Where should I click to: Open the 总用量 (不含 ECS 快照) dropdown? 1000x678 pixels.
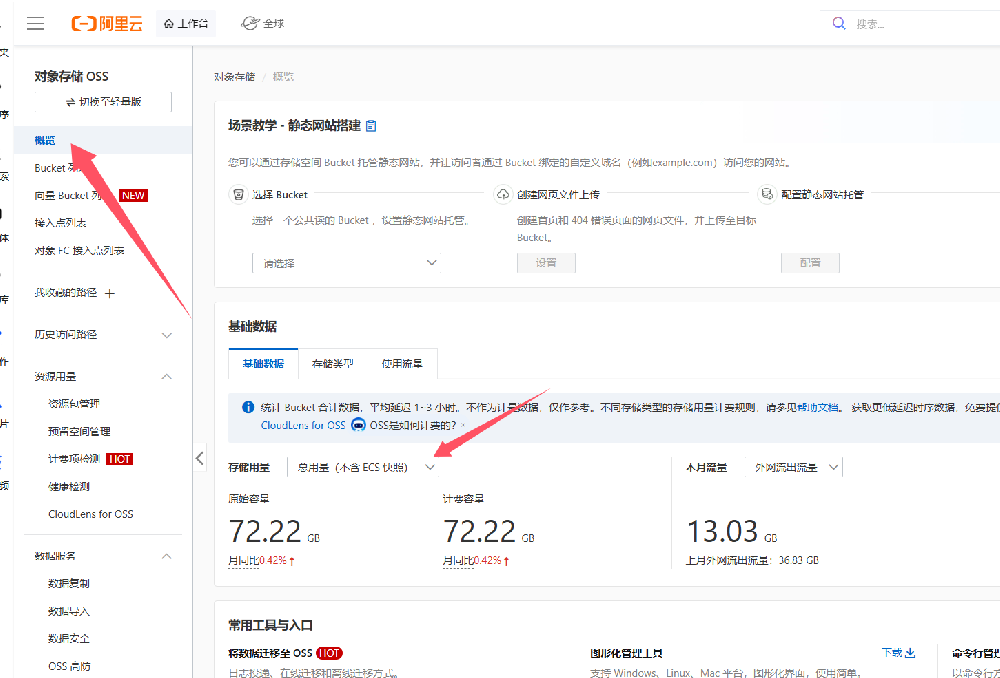point(364,467)
